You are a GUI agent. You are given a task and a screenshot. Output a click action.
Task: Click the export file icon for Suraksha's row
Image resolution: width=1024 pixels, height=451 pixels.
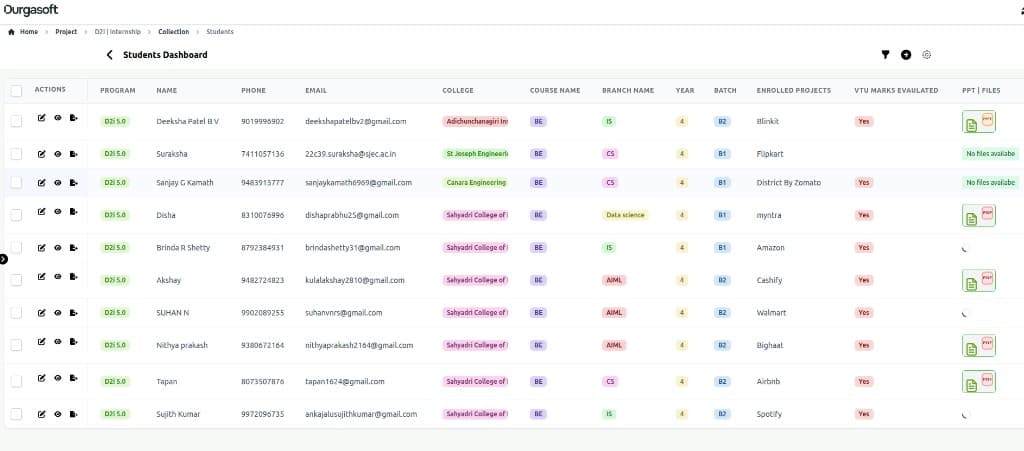click(73, 153)
